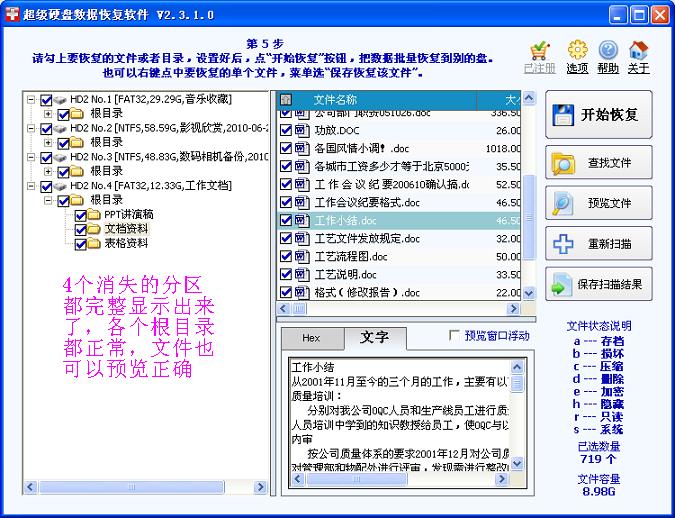Uncheck the HD2 No.3 partition checkbox
This screenshot has height=518, width=675.
pyautogui.click(x=46, y=158)
